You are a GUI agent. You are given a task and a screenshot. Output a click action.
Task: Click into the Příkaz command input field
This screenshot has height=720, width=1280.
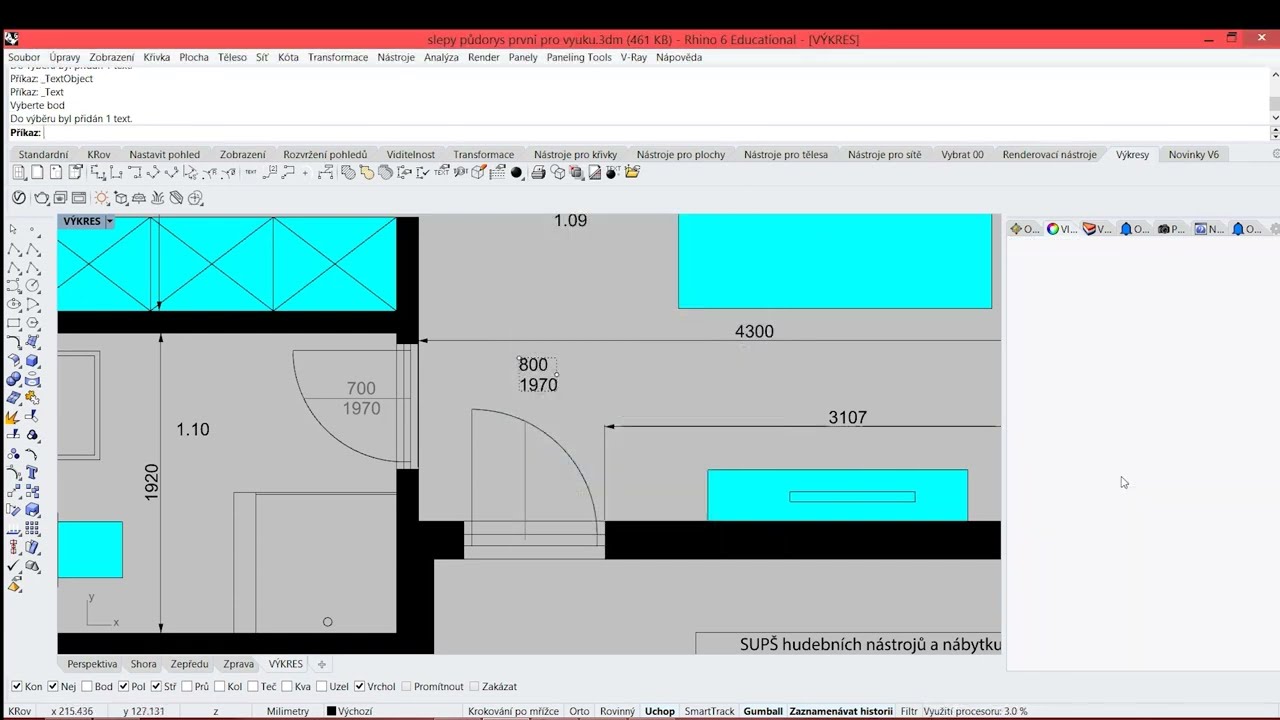pyautogui.click(x=655, y=133)
